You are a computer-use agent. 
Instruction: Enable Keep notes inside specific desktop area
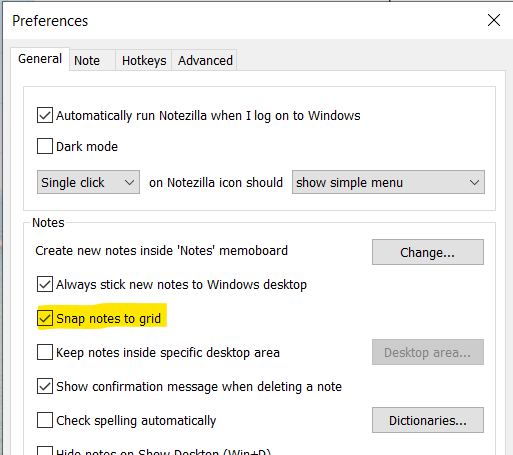click(x=45, y=352)
